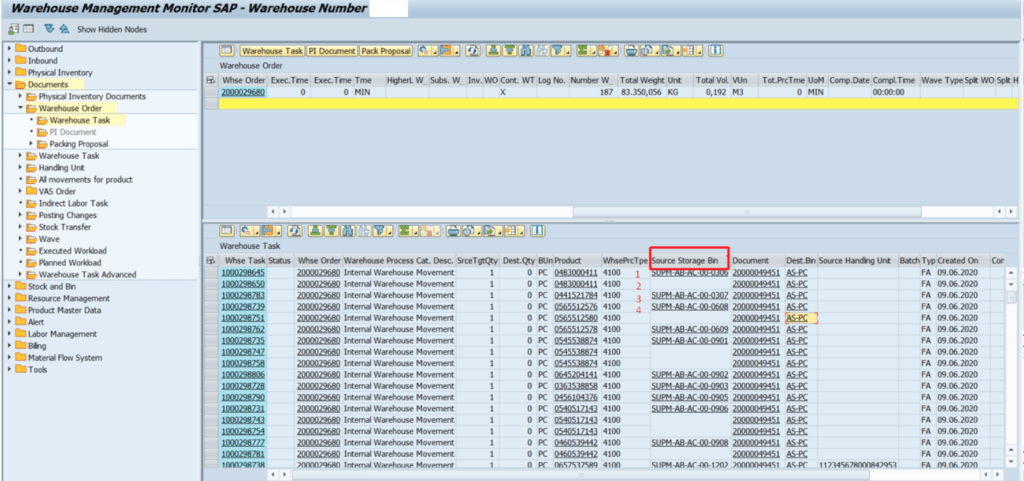Select all rows in Warehouse Task grid
The image size is (1024, 481).
pyautogui.click(x=210, y=261)
